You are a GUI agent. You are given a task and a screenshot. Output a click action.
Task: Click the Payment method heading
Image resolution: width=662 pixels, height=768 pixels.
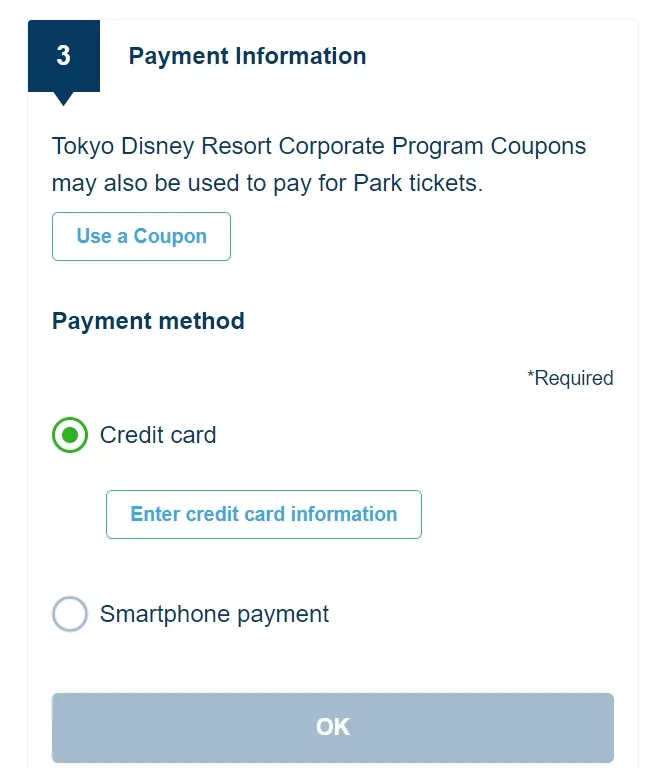coord(148,321)
